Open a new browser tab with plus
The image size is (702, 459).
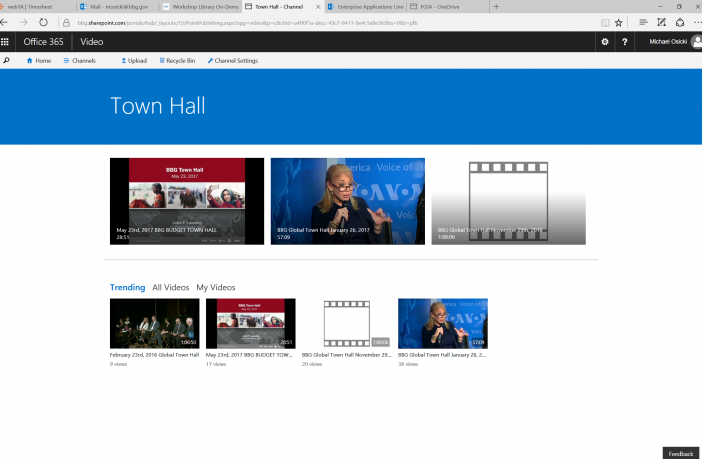(x=496, y=7)
